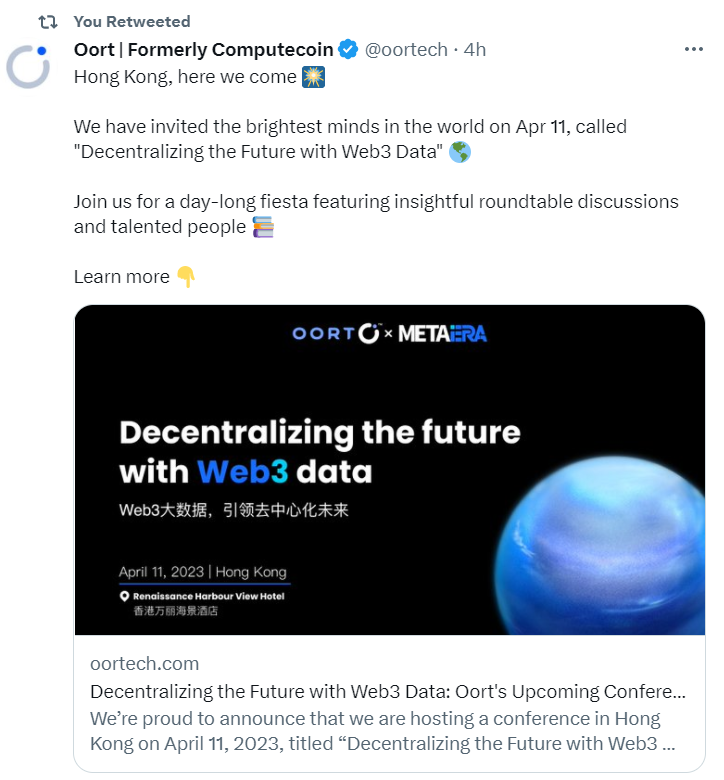Click the tweet text "Hong Kong, here we come"
The image size is (724, 780).
[185, 77]
